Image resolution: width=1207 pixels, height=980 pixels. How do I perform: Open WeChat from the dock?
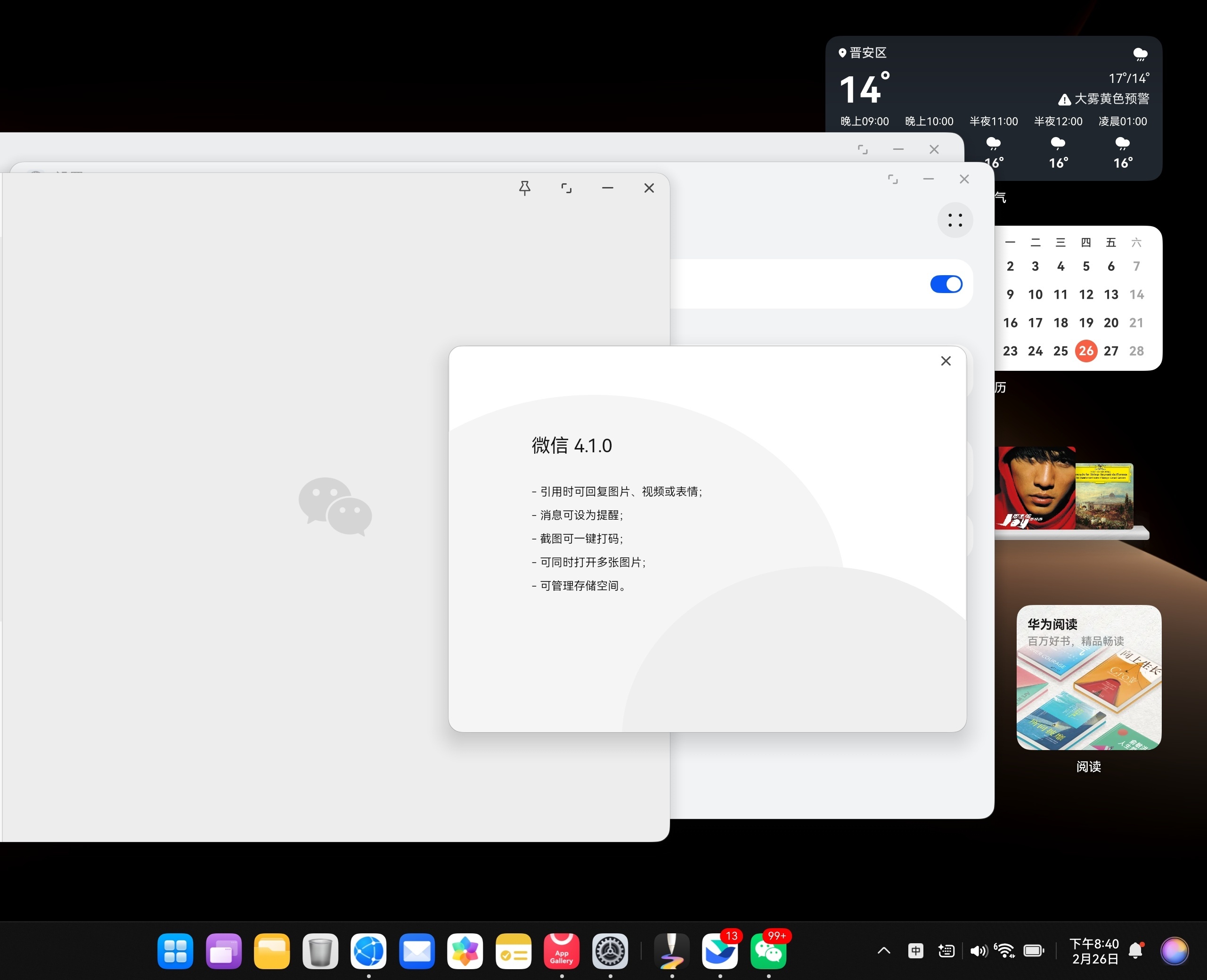[x=768, y=952]
